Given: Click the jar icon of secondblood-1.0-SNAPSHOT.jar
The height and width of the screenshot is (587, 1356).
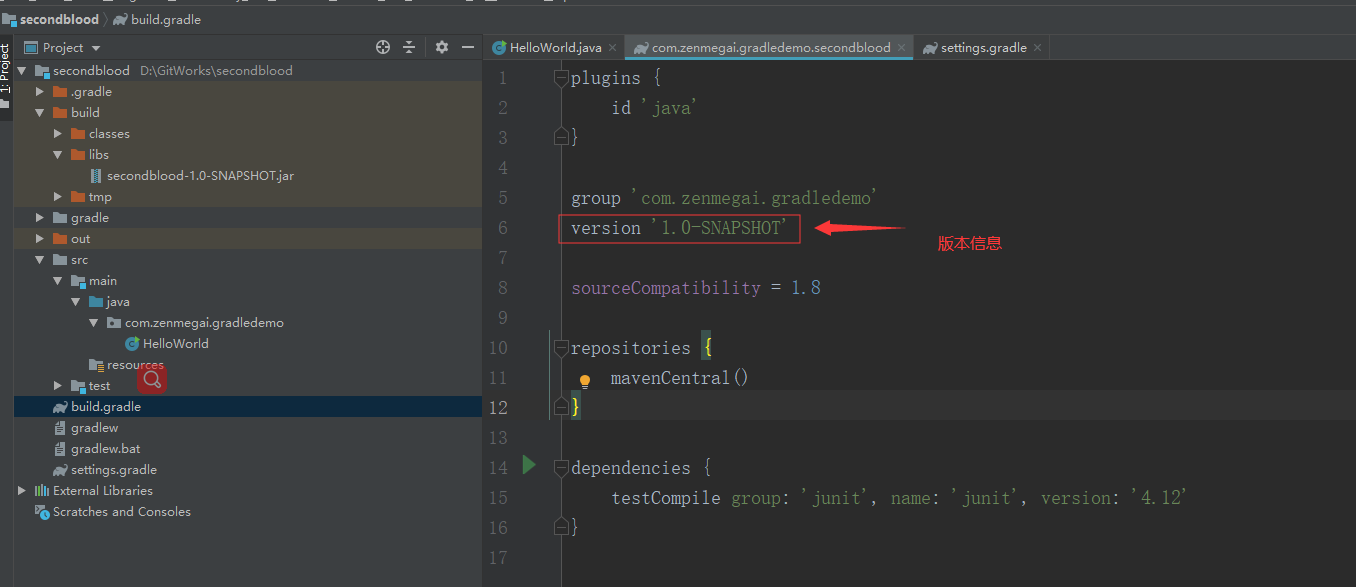Looking at the screenshot, I should tap(96, 175).
